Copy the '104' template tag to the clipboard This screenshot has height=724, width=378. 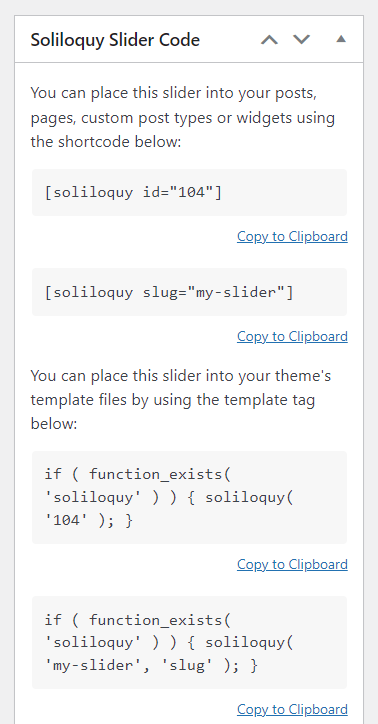coord(292,564)
